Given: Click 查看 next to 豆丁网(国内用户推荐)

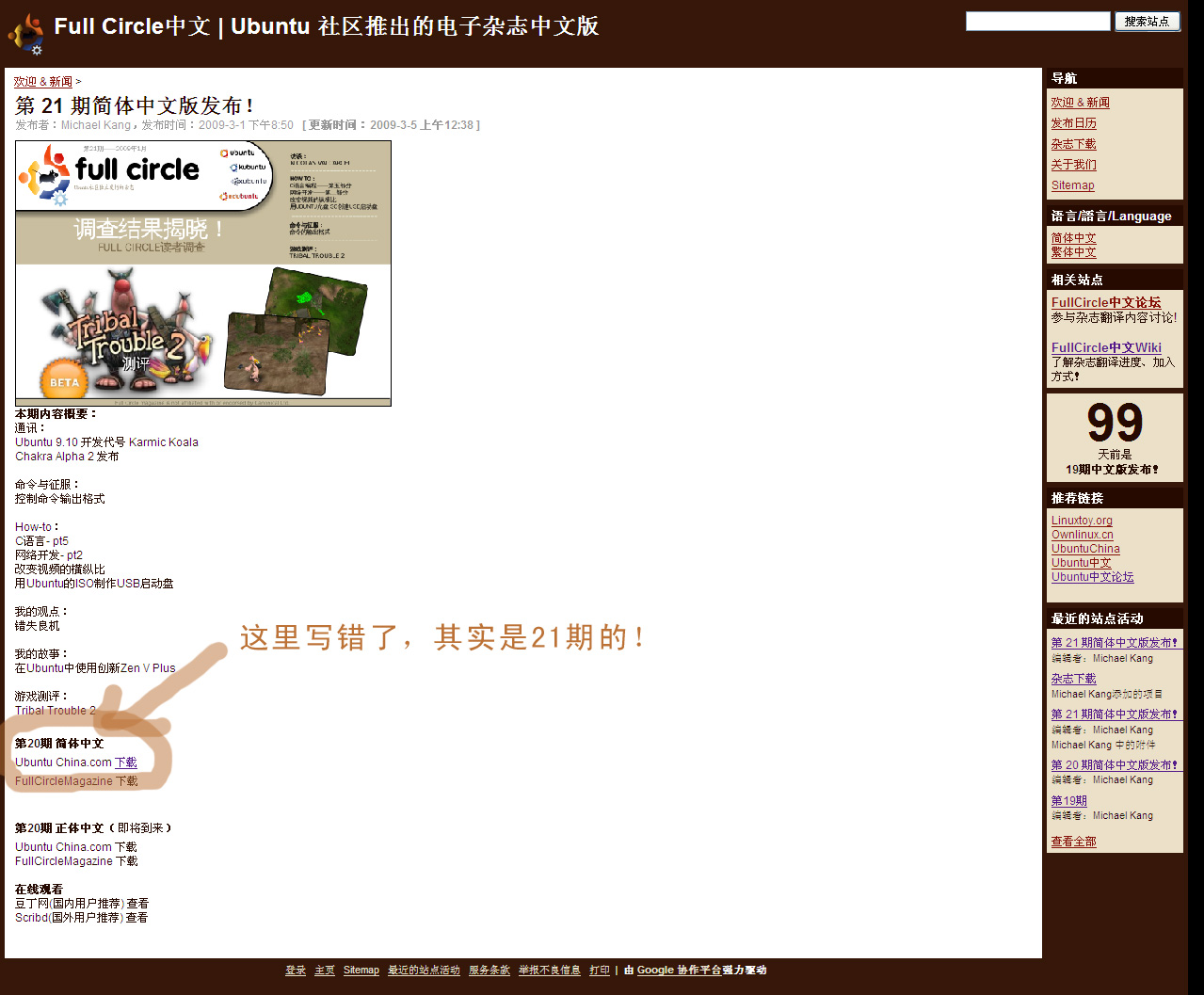Looking at the screenshot, I should point(137,904).
